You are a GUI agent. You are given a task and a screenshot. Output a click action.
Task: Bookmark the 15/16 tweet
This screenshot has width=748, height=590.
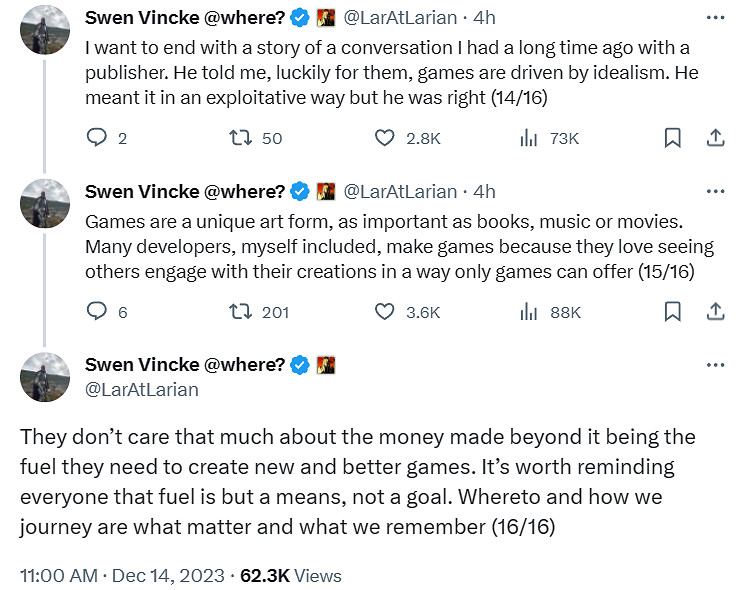tap(673, 312)
